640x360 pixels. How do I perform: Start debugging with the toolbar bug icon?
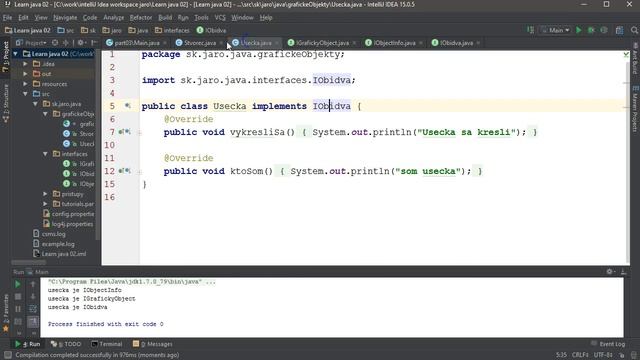coord(591,30)
